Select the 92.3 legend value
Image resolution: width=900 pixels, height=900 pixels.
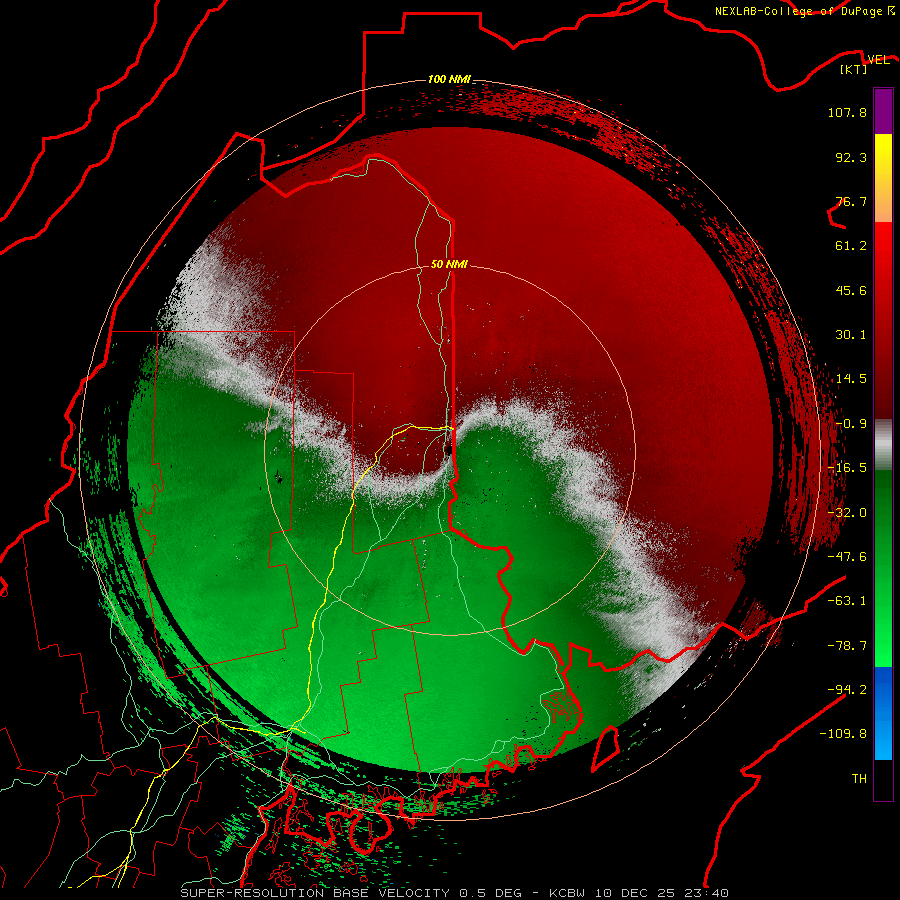[851, 157]
